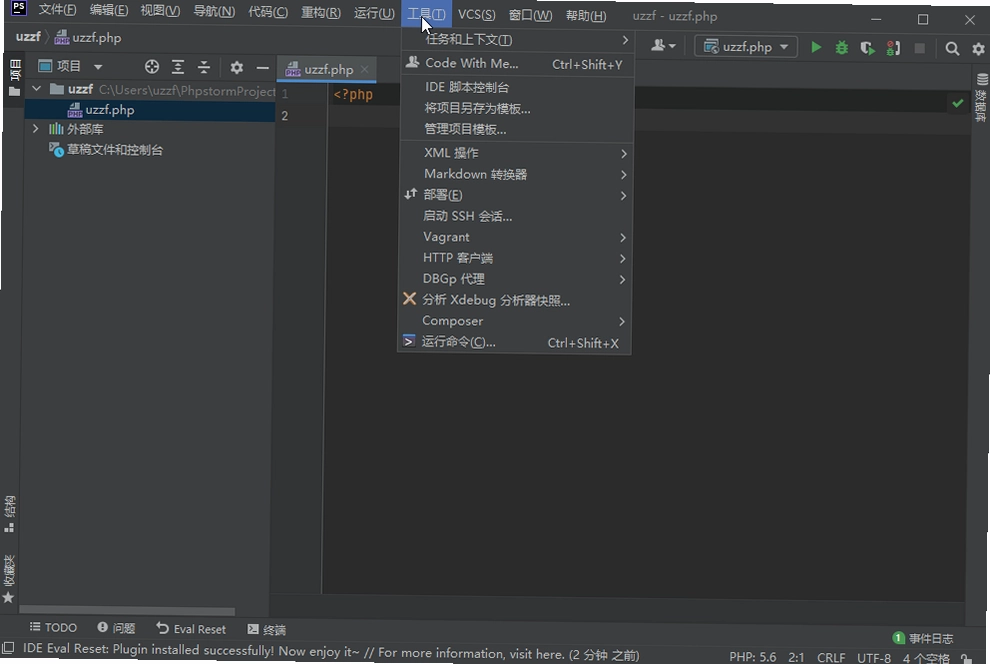Expand Markdown converter submenu
This screenshot has height=664, width=990.
coord(516,174)
